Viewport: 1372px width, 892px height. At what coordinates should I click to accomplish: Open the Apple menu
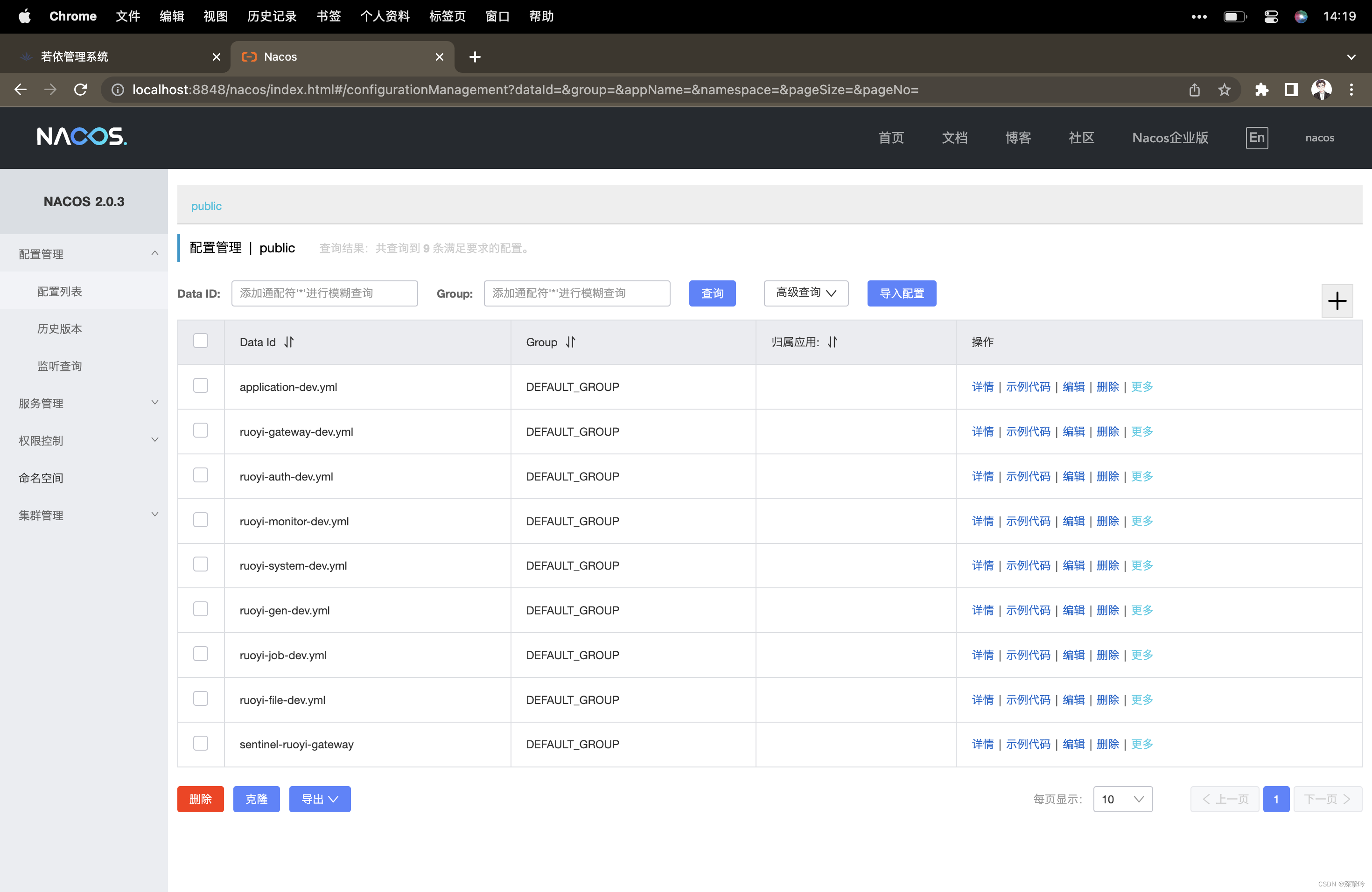click(x=24, y=16)
